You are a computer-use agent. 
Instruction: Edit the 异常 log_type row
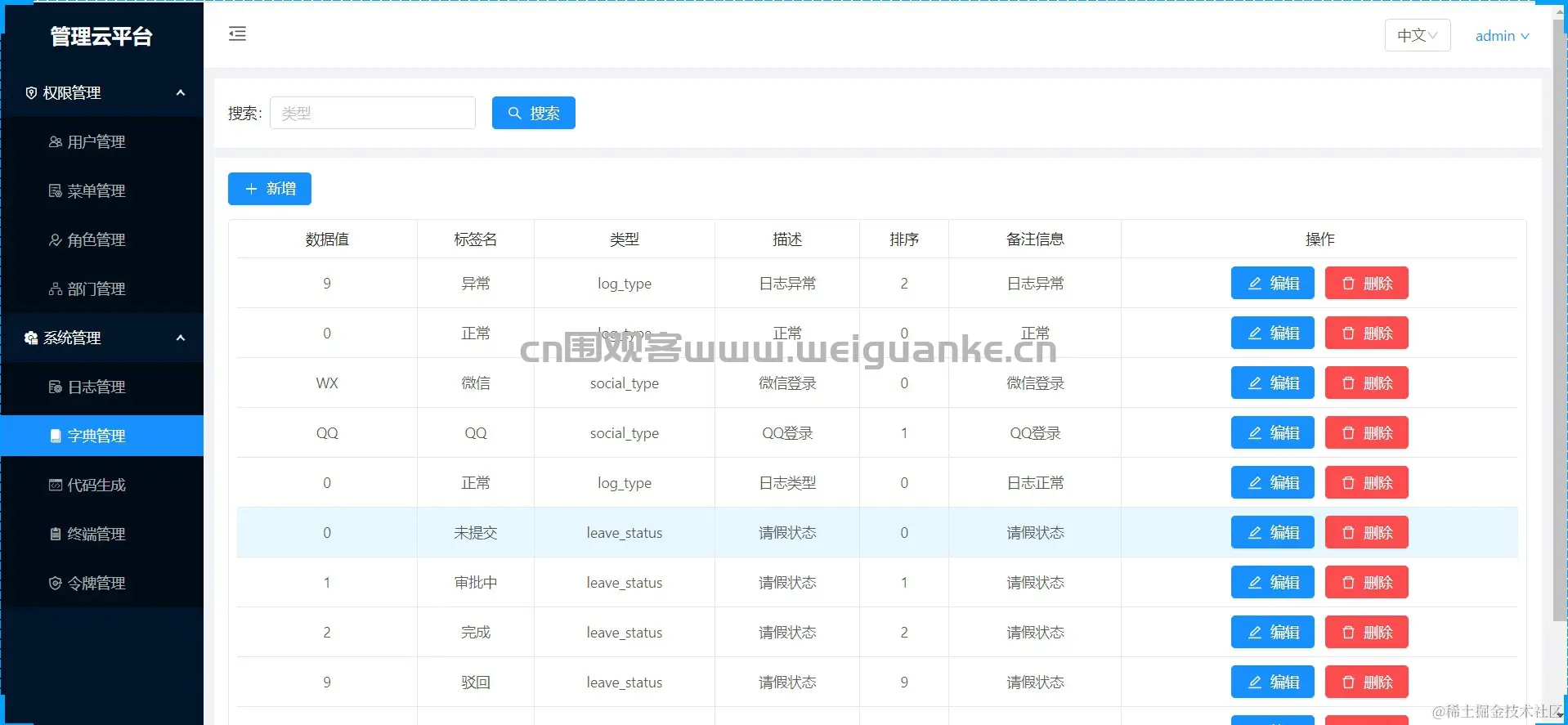pos(1272,284)
